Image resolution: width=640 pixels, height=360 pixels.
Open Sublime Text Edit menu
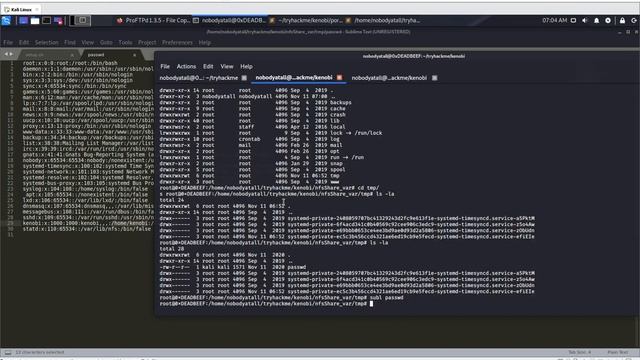coord(24,42)
